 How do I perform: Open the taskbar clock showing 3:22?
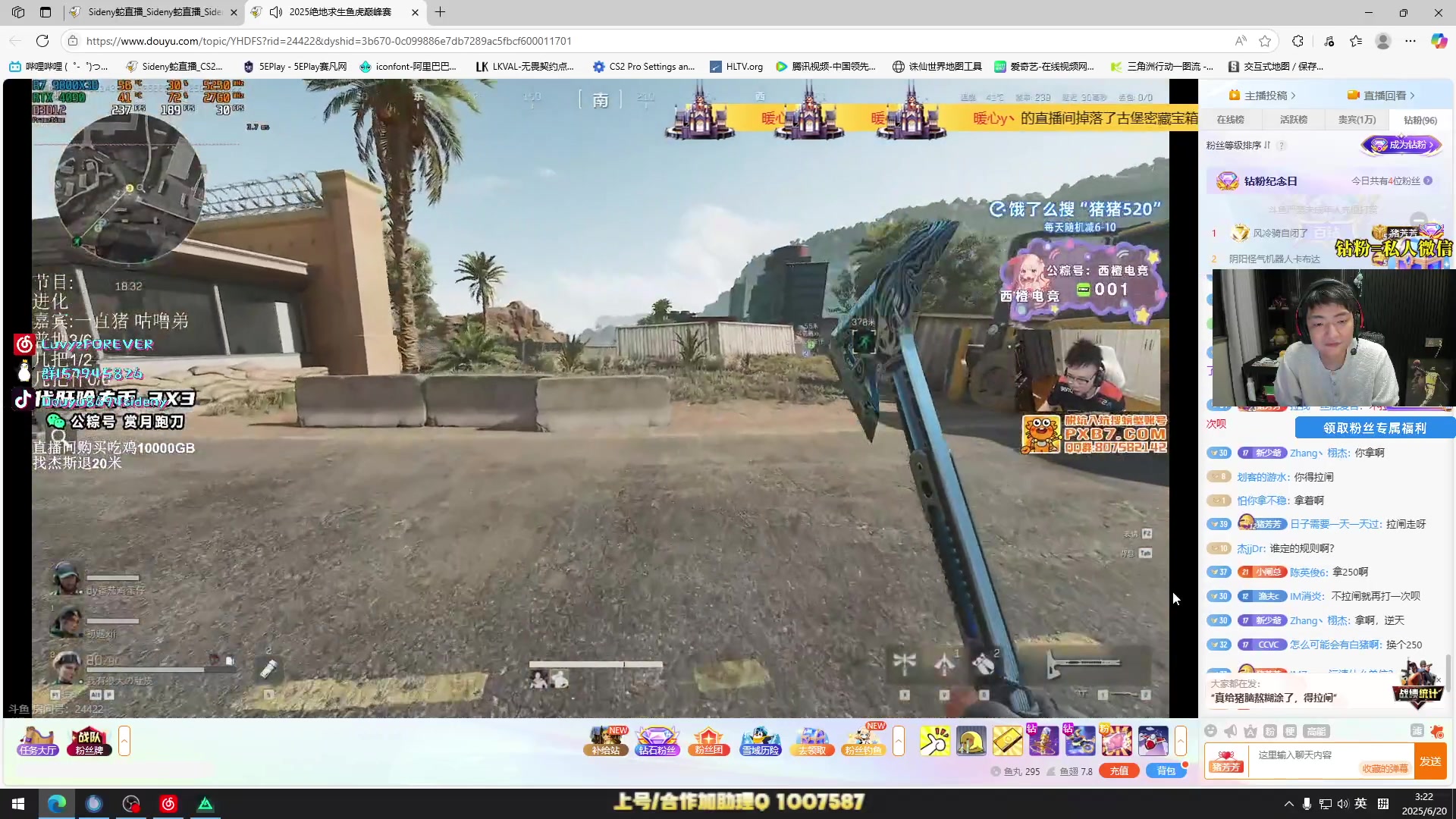[x=1424, y=804]
